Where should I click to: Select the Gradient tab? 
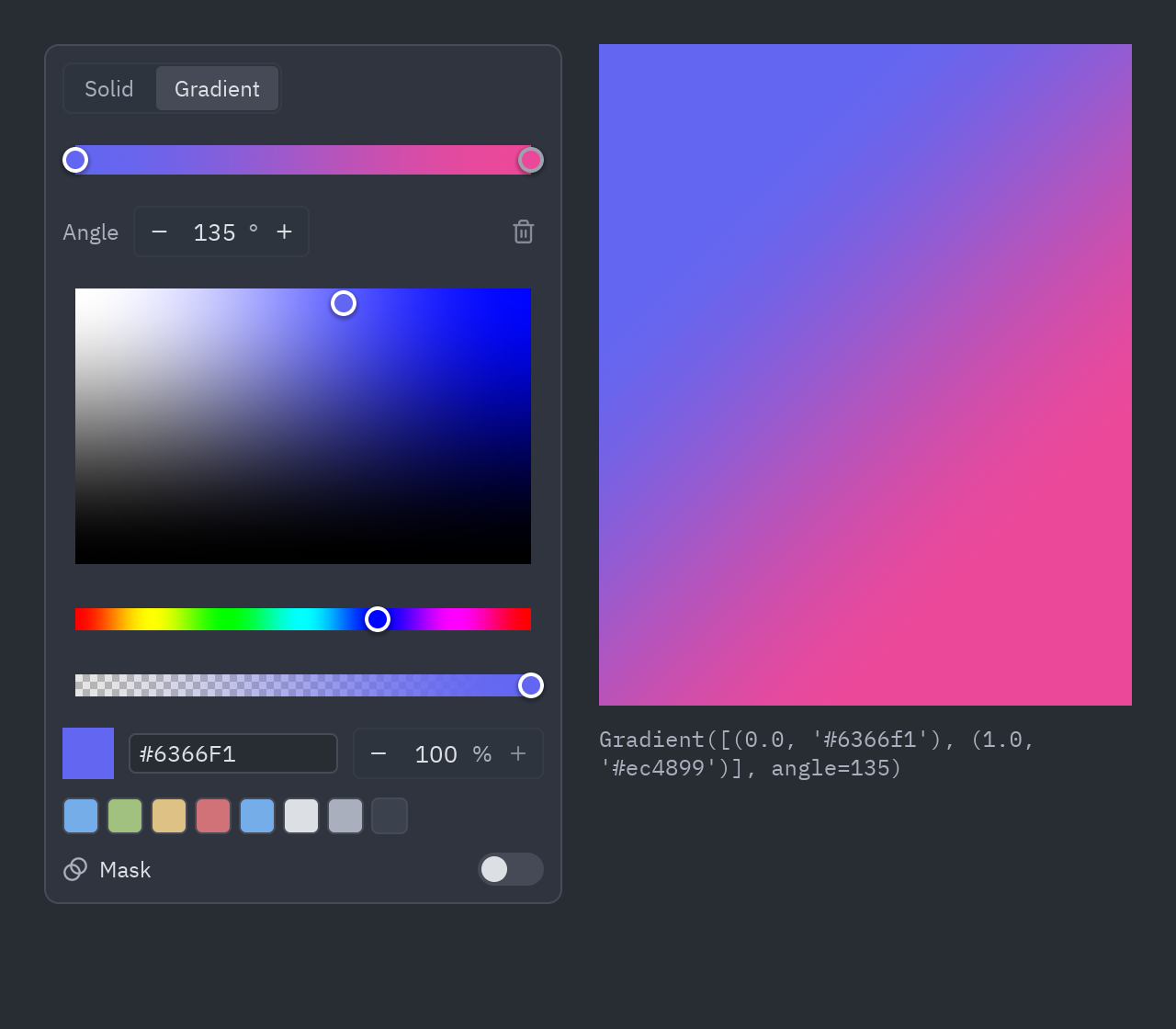click(x=217, y=88)
